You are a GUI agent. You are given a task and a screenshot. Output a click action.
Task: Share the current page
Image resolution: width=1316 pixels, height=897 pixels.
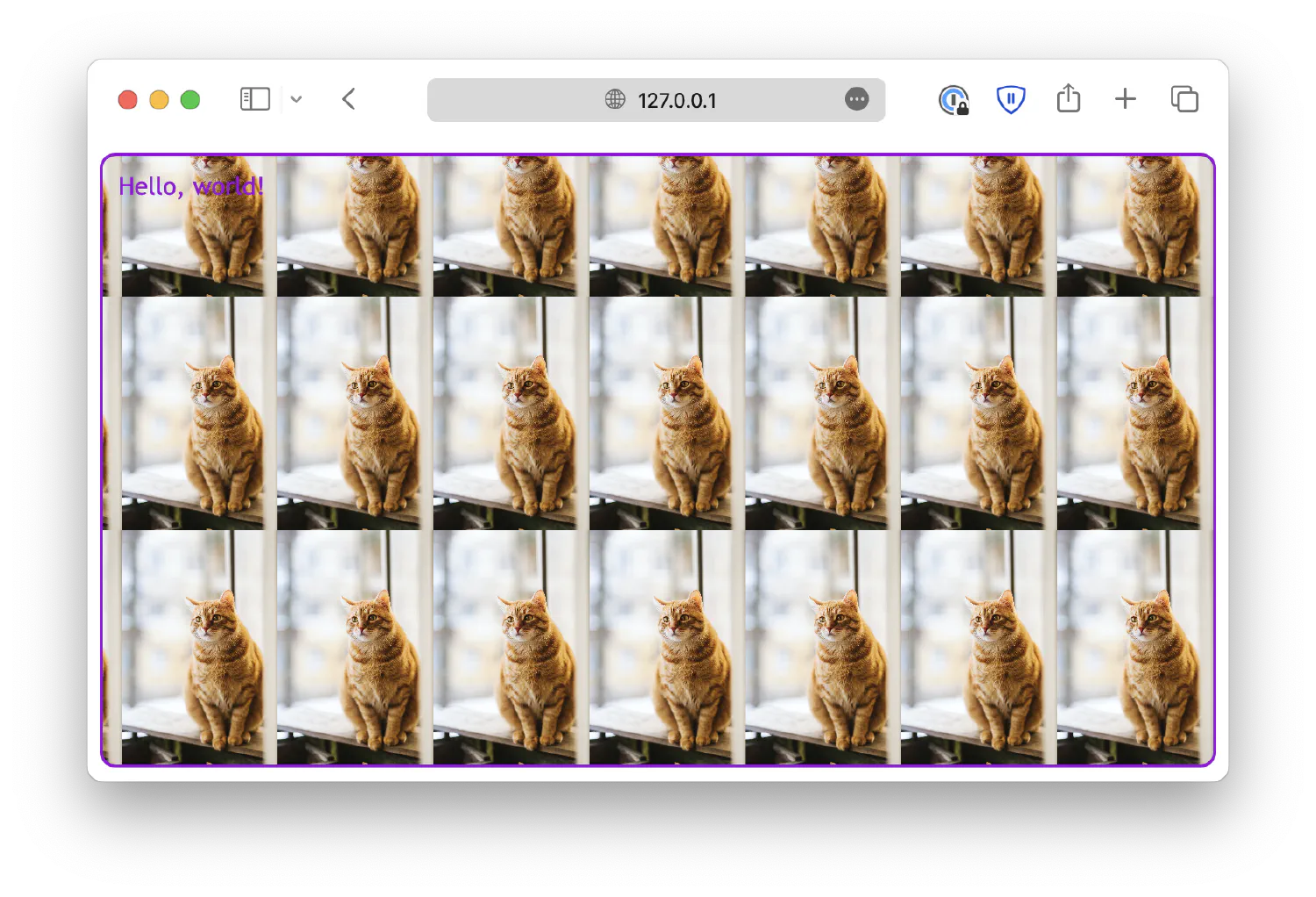pos(1069,98)
